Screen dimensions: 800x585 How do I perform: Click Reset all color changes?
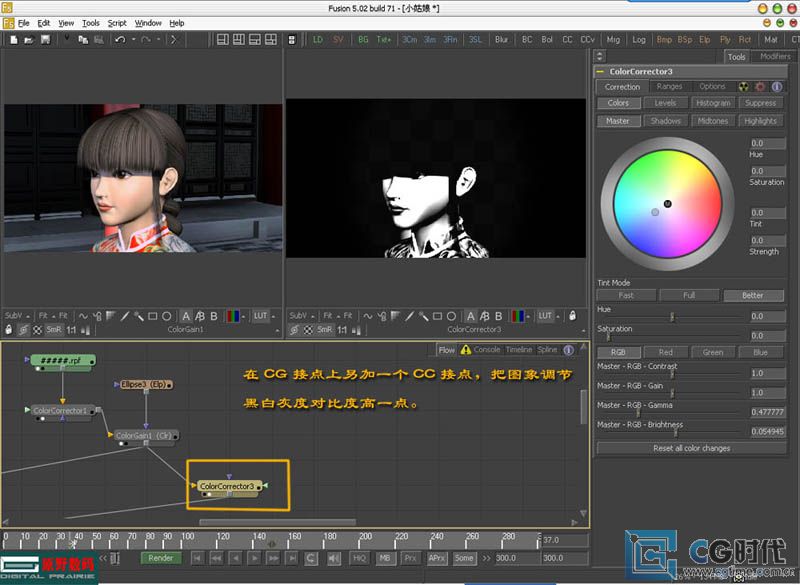click(x=691, y=448)
